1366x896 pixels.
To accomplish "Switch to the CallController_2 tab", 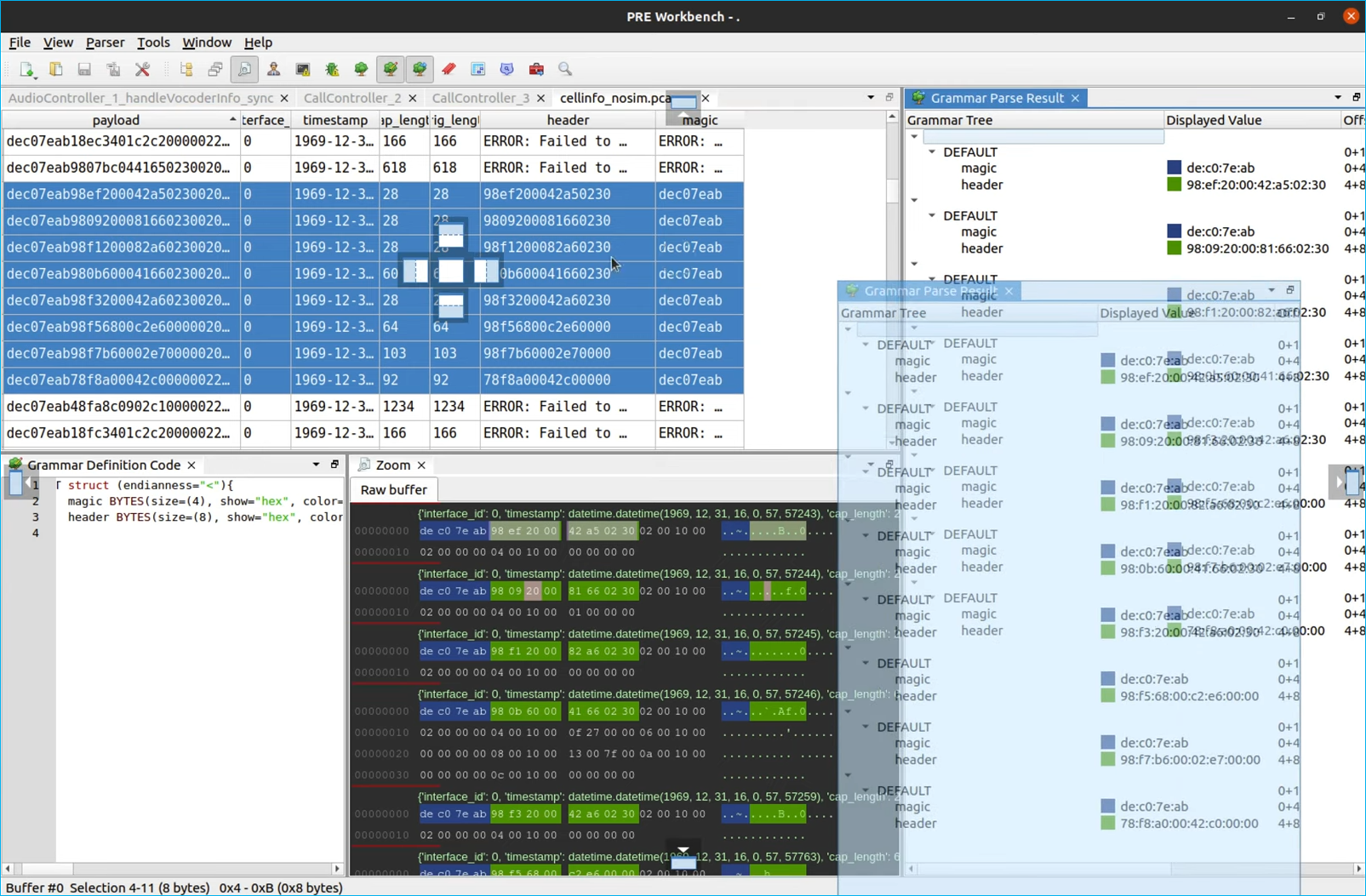I will (352, 98).
